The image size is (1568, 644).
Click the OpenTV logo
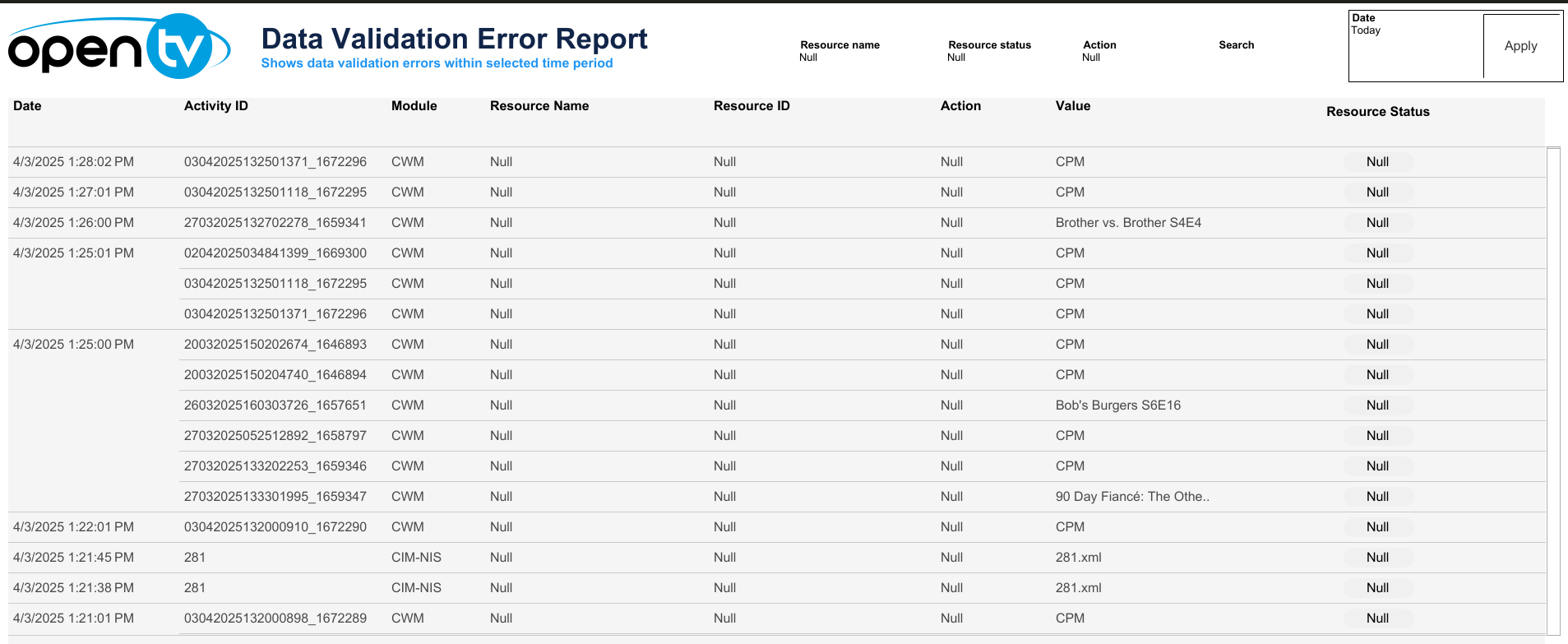[119, 46]
